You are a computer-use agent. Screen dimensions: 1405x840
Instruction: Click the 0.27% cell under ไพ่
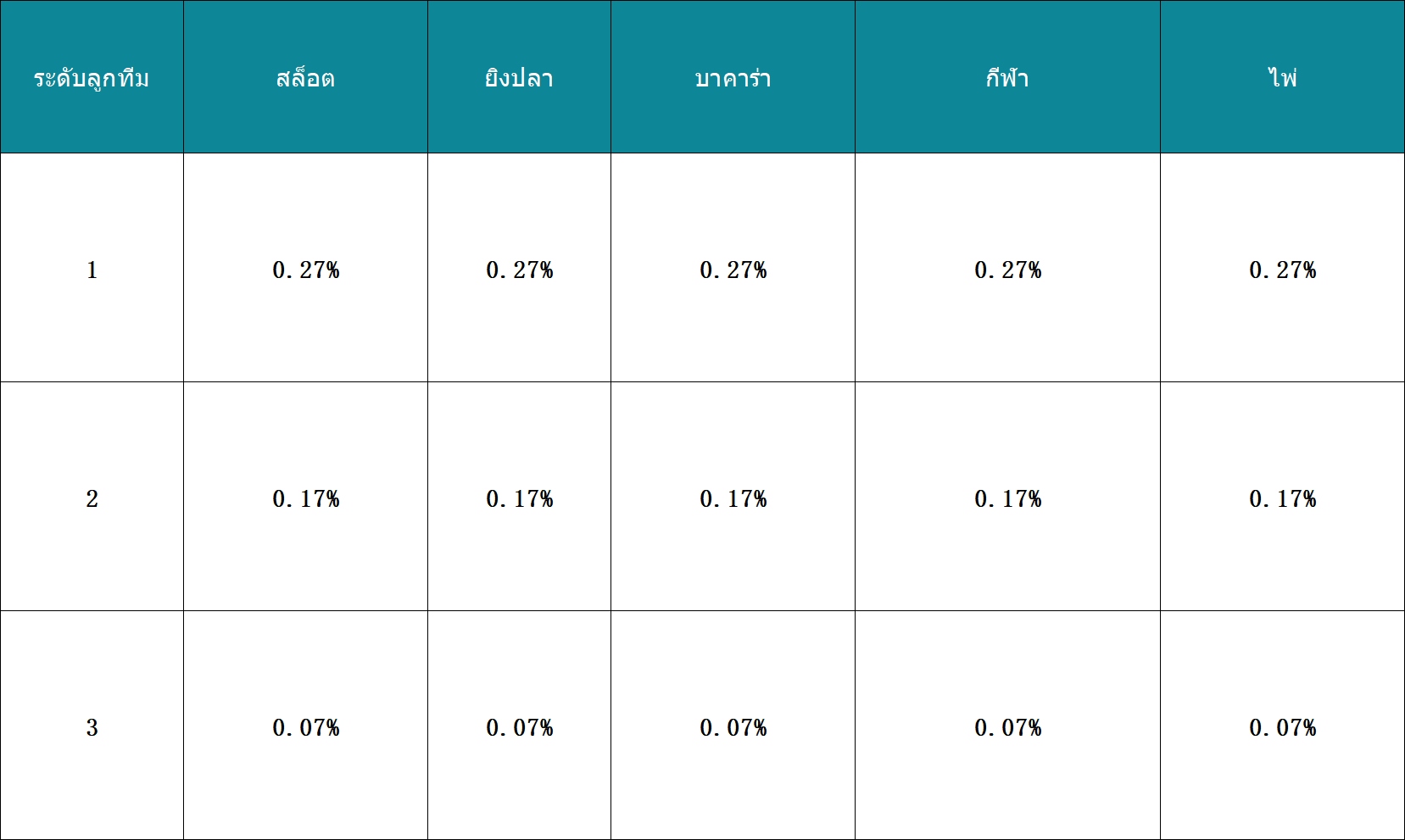coord(1282,268)
